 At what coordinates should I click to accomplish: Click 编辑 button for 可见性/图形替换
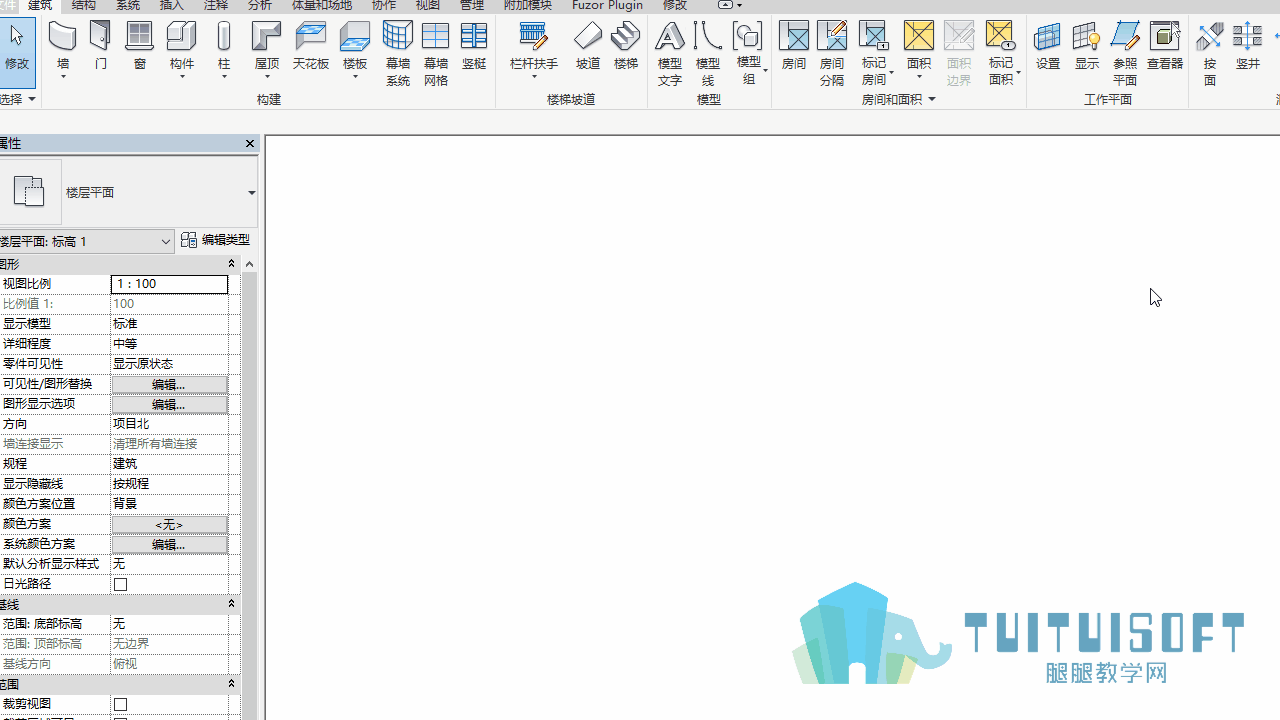click(169, 384)
